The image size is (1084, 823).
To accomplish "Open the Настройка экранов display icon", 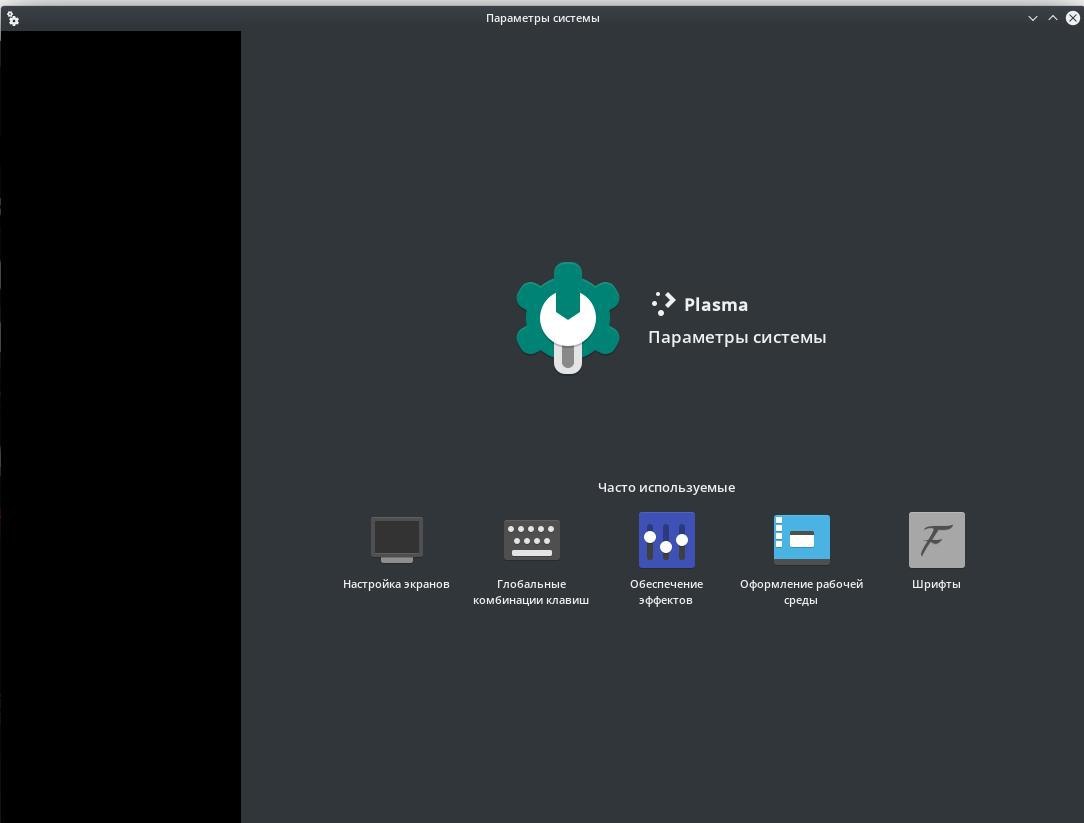I will click(396, 539).
